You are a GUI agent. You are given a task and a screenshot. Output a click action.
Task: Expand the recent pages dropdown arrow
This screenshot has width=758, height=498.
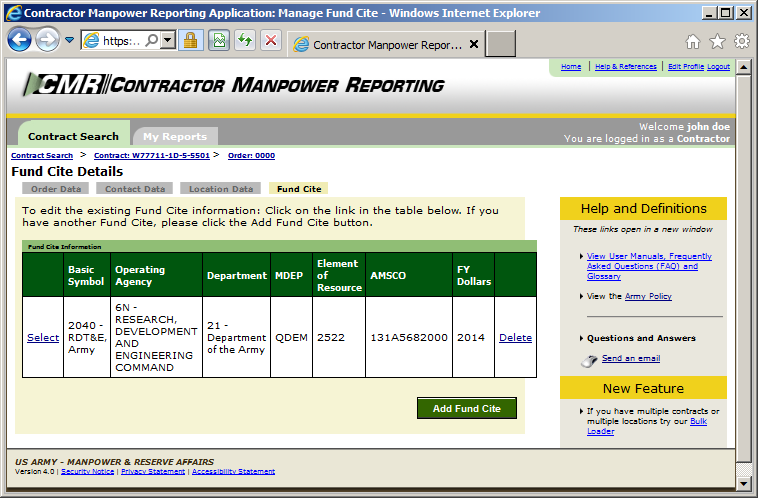coord(70,41)
